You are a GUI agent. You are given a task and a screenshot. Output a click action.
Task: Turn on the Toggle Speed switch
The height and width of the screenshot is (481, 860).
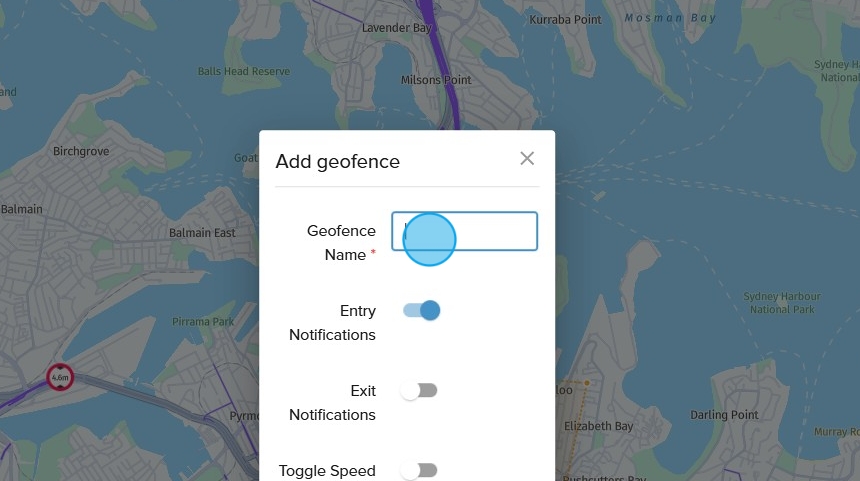[x=419, y=470]
